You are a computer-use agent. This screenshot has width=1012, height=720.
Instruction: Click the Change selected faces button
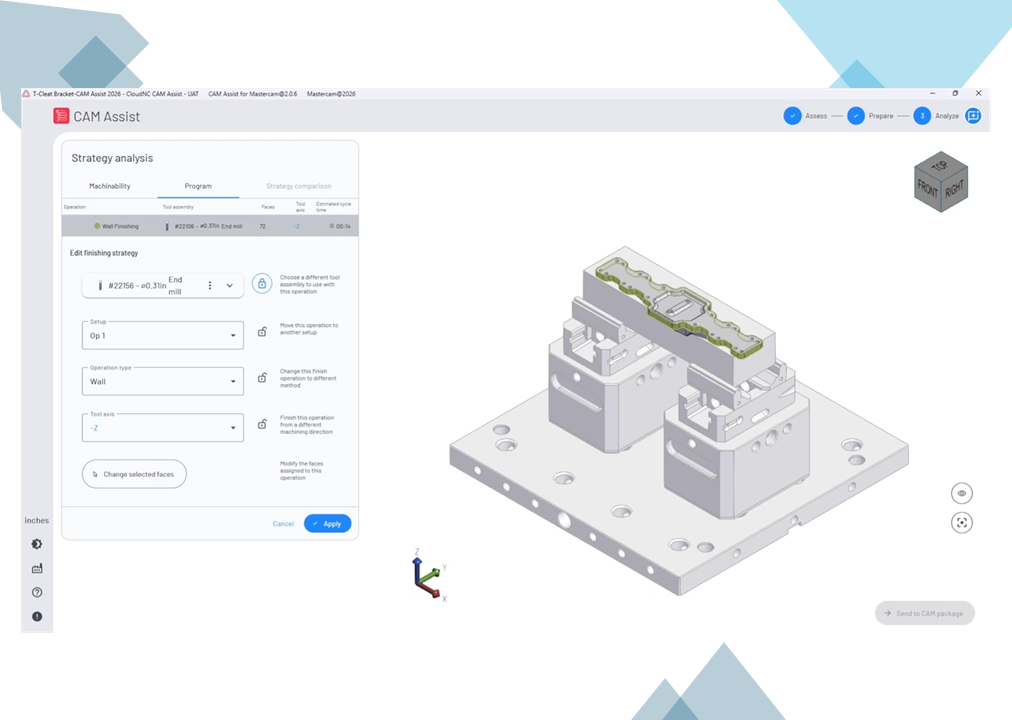(134, 474)
